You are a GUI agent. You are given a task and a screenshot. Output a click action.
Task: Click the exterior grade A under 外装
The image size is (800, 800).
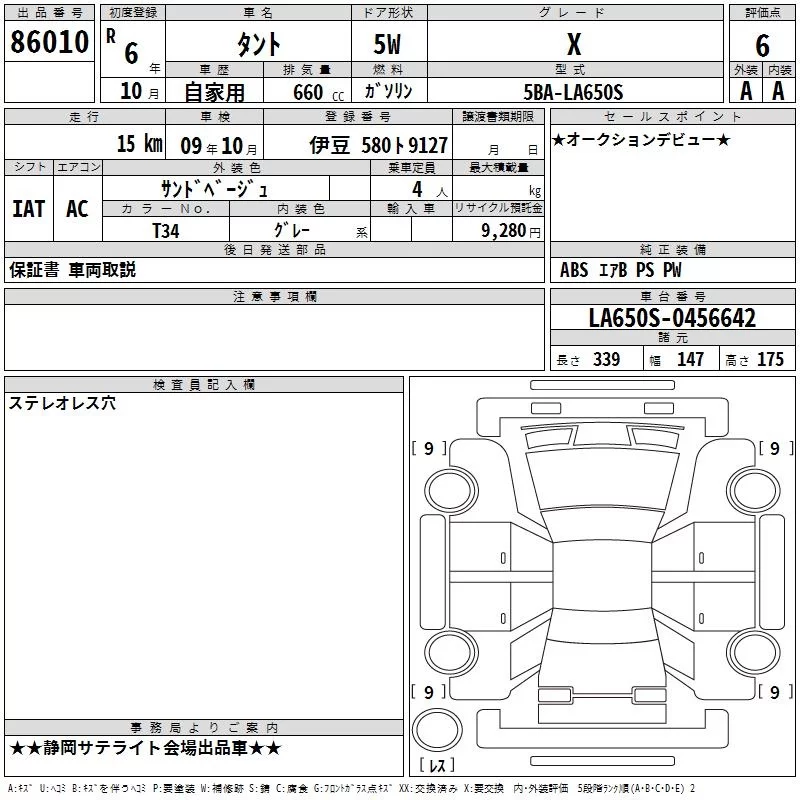click(x=745, y=91)
